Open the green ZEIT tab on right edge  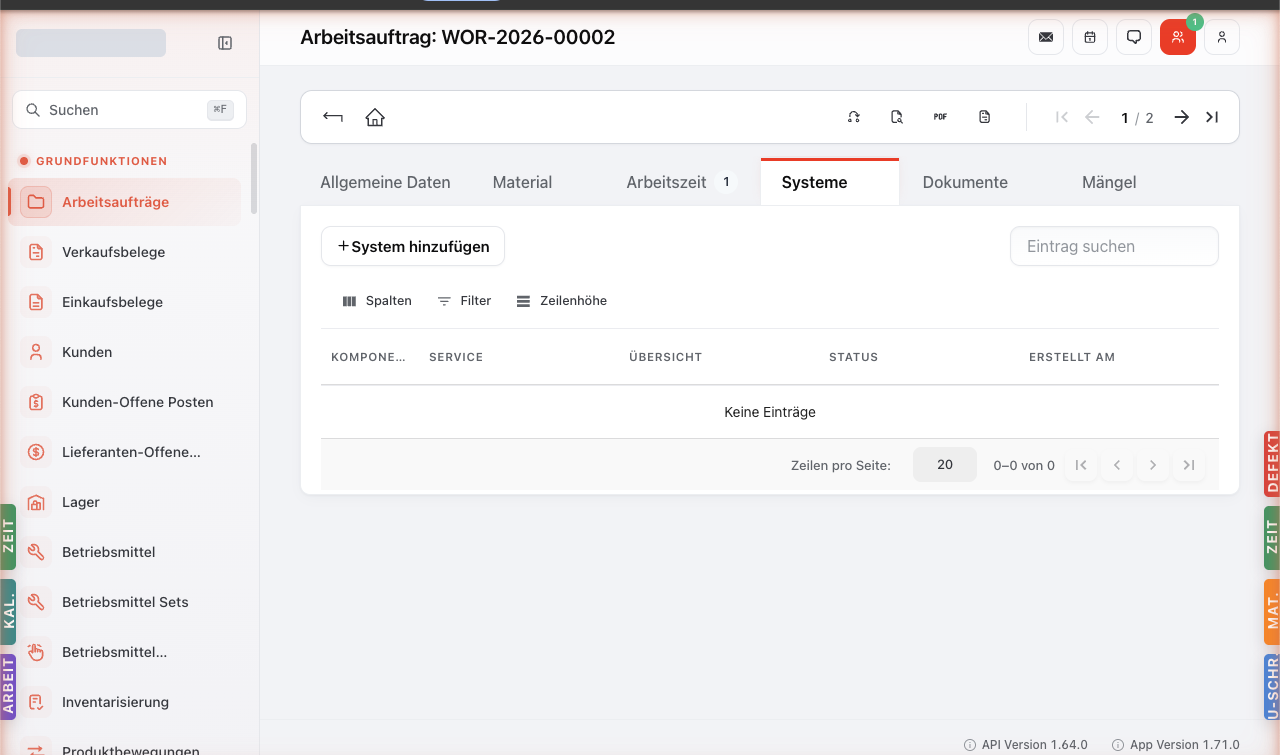pyautogui.click(x=1272, y=538)
